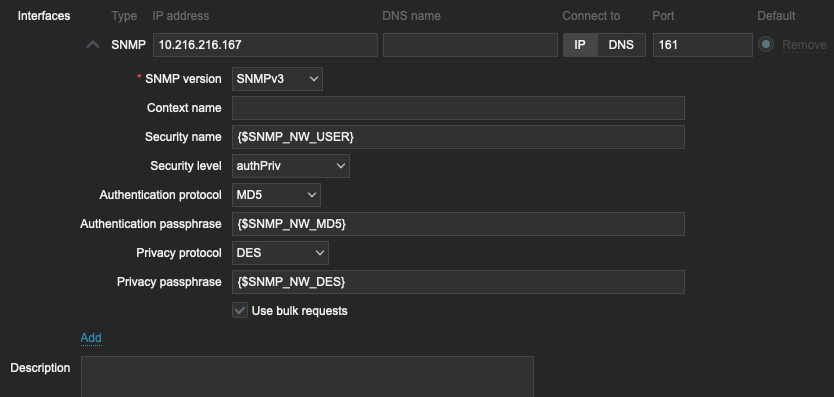Open the Security level dropdown
834x397 pixels.
tap(291, 166)
